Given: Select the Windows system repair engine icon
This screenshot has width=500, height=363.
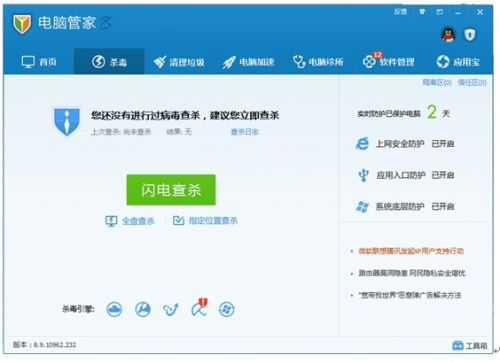Looking at the screenshot, I should coord(227,310).
